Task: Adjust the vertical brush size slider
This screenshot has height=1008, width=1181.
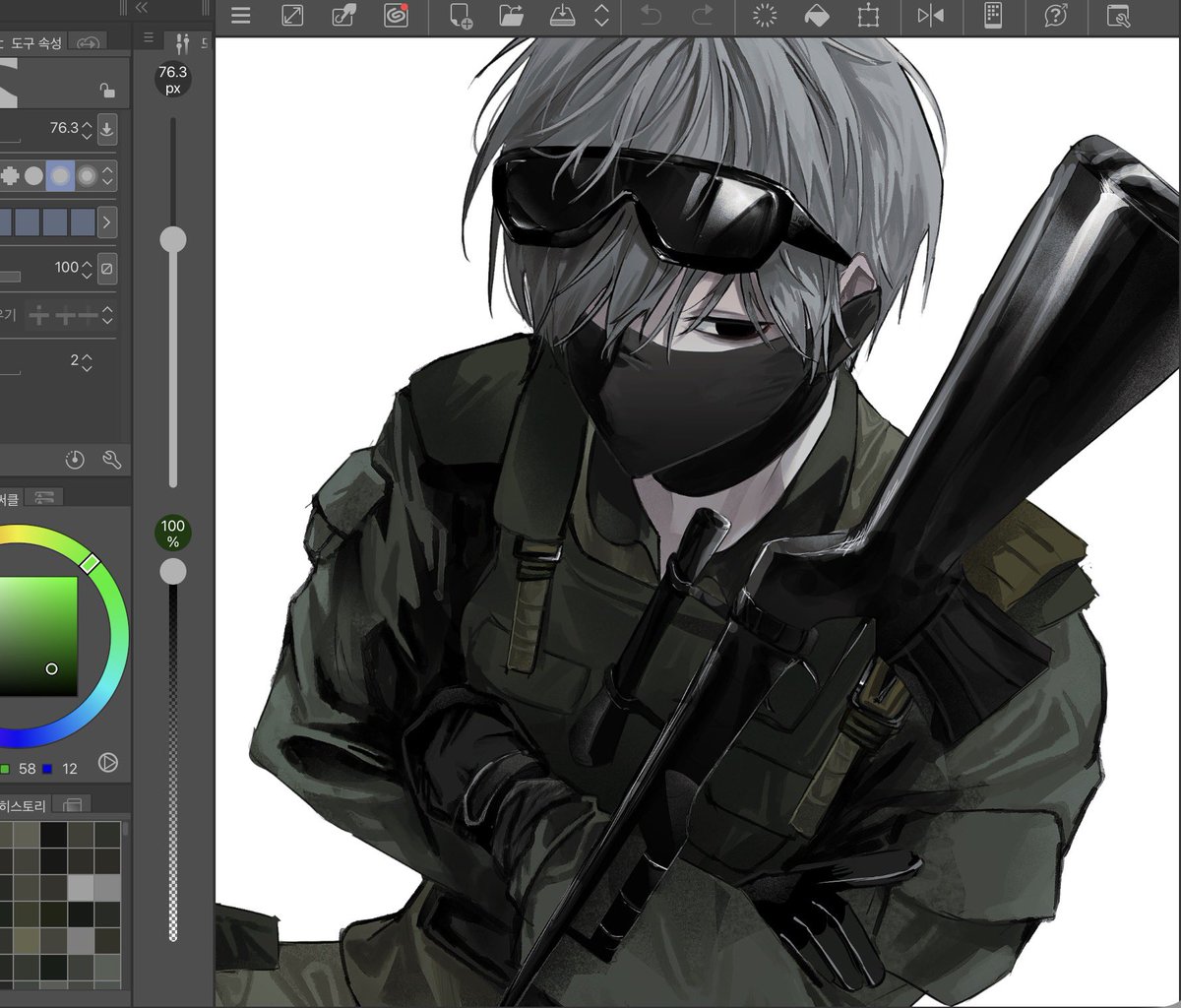Action: (173, 239)
